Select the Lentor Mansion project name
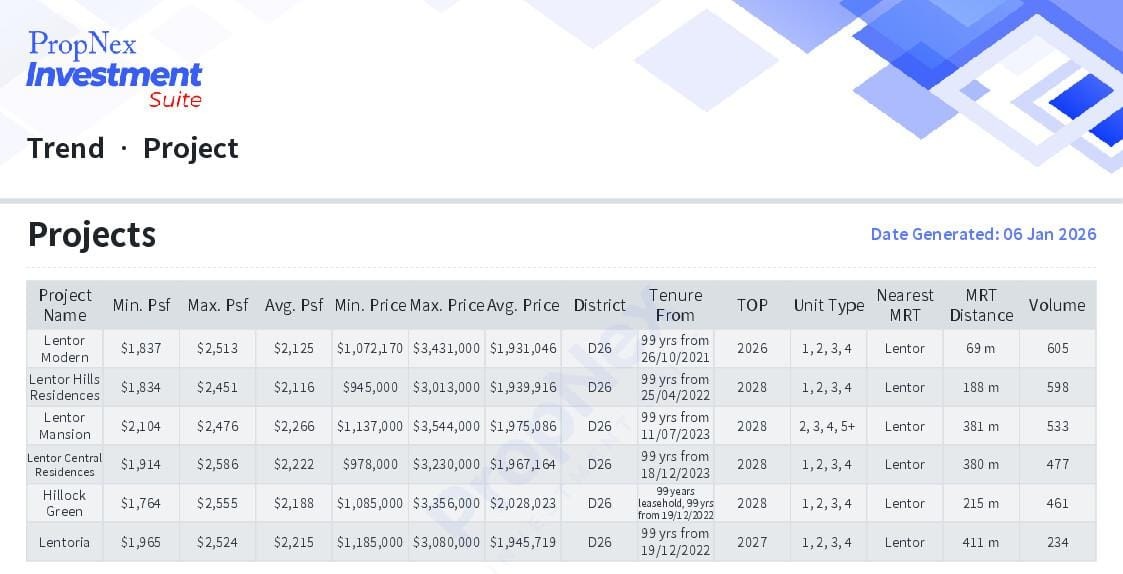 click(x=65, y=426)
